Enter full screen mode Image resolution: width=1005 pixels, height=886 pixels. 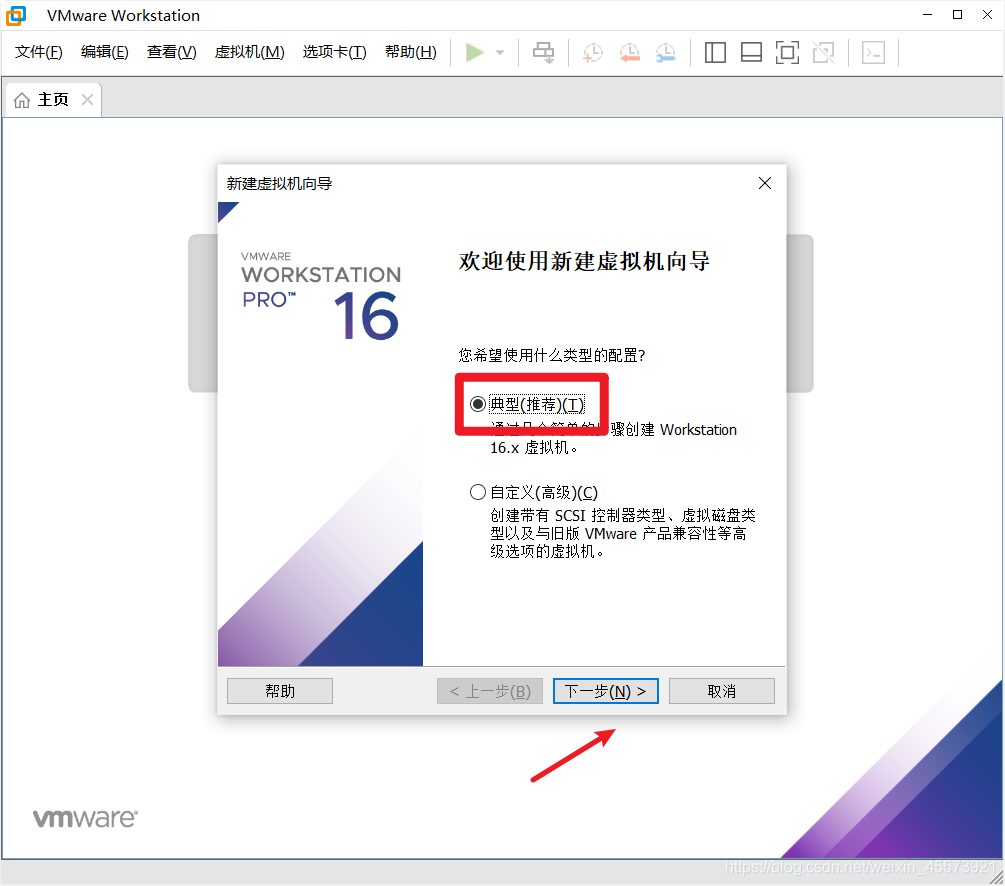tap(787, 52)
